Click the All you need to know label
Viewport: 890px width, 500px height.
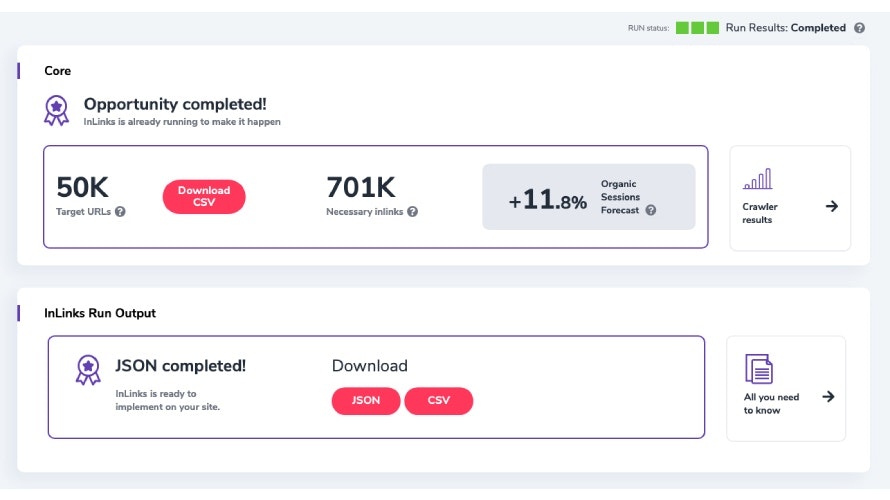point(771,404)
